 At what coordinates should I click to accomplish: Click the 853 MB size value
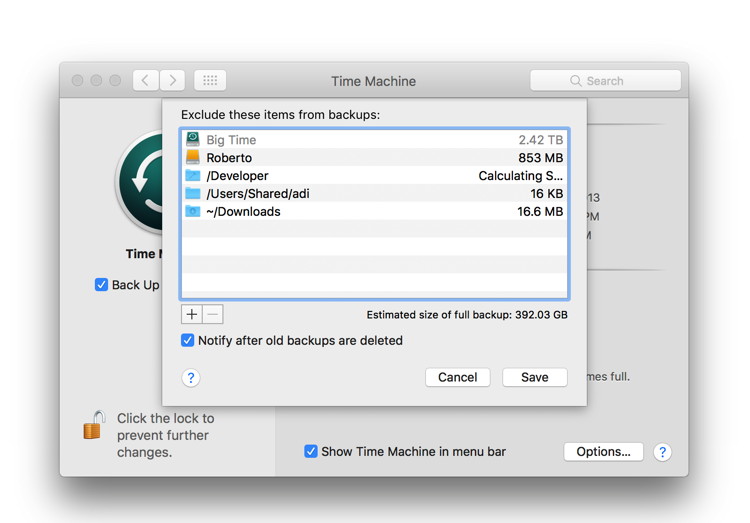[x=541, y=158]
